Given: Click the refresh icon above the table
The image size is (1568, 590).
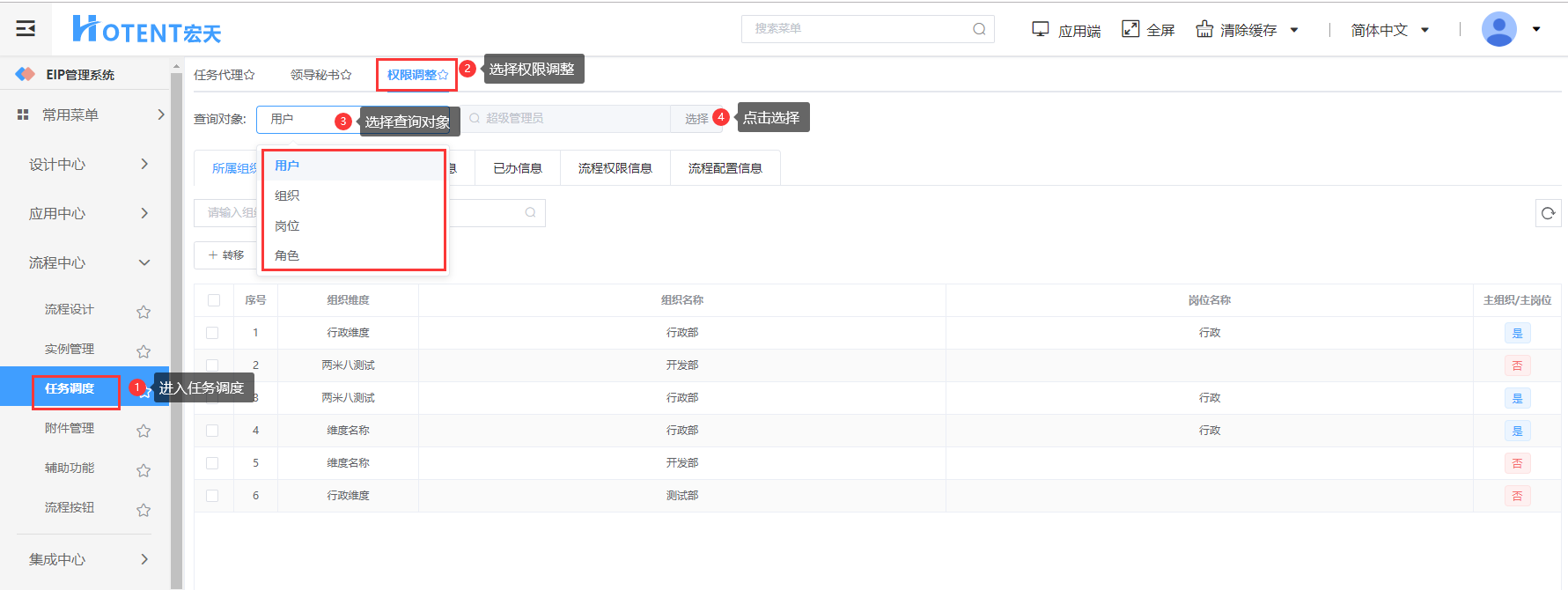Looking at the screenshot, I should 1548,213.
